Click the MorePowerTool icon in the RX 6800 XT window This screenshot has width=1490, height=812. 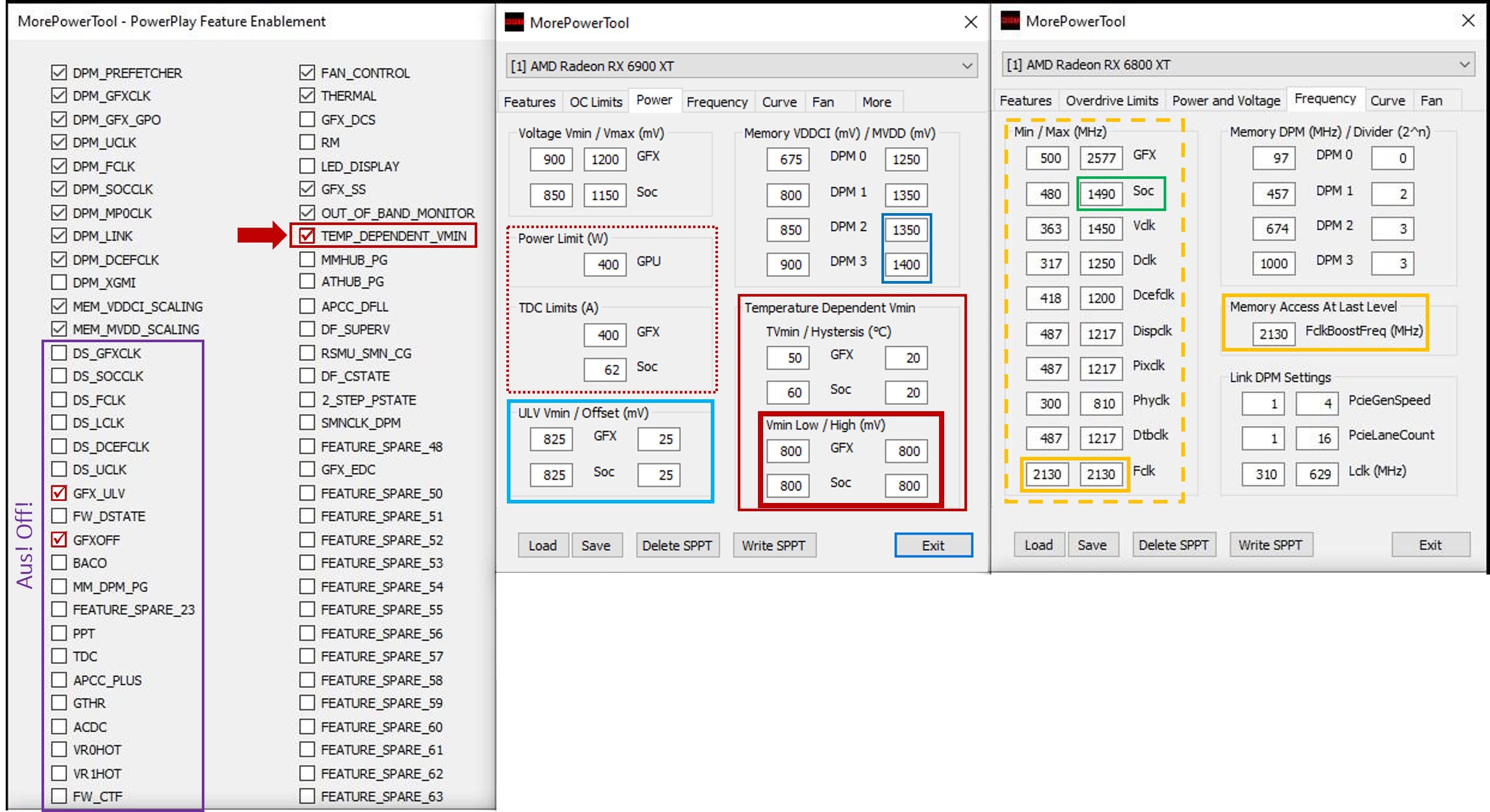point(1010,21)
